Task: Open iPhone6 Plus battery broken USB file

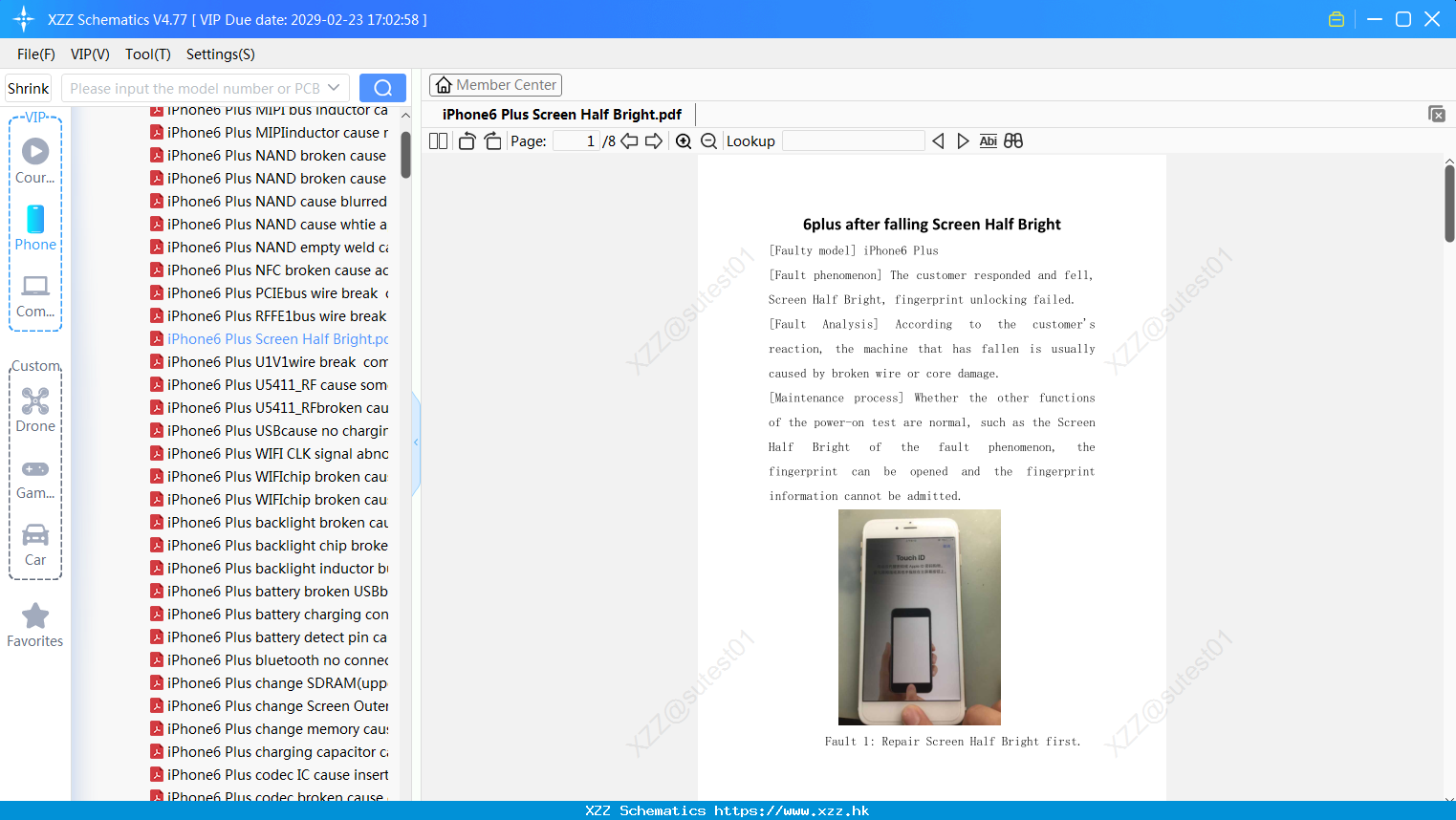Action: coord(270,592)
